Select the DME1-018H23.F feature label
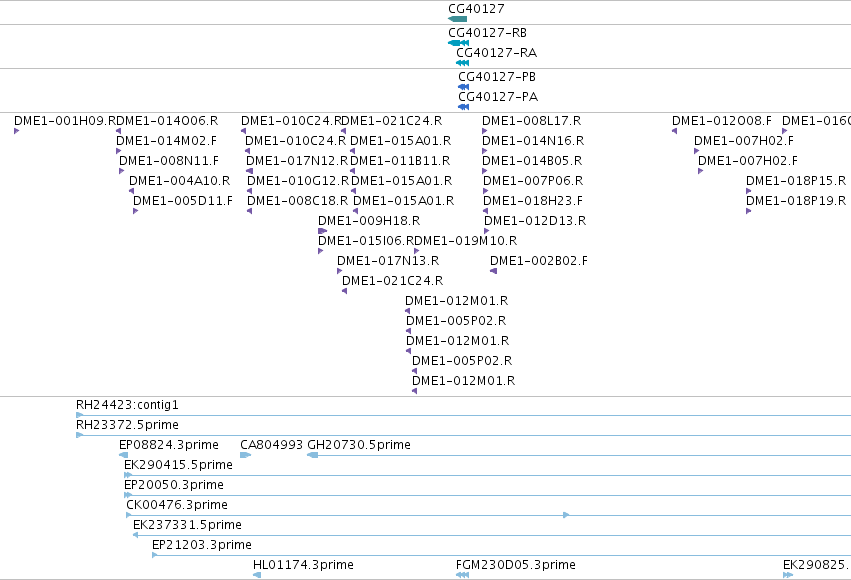The image size is (851, 580). (x=533, y=201)
